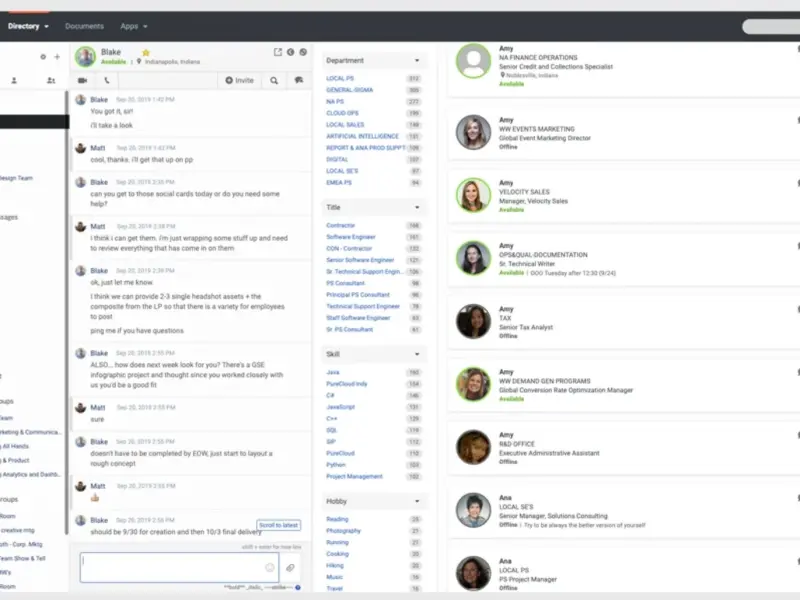Viewport: 800px width, 600px height.
Task: Filter by Principal PS Consultant title
Action: [358, 295]
